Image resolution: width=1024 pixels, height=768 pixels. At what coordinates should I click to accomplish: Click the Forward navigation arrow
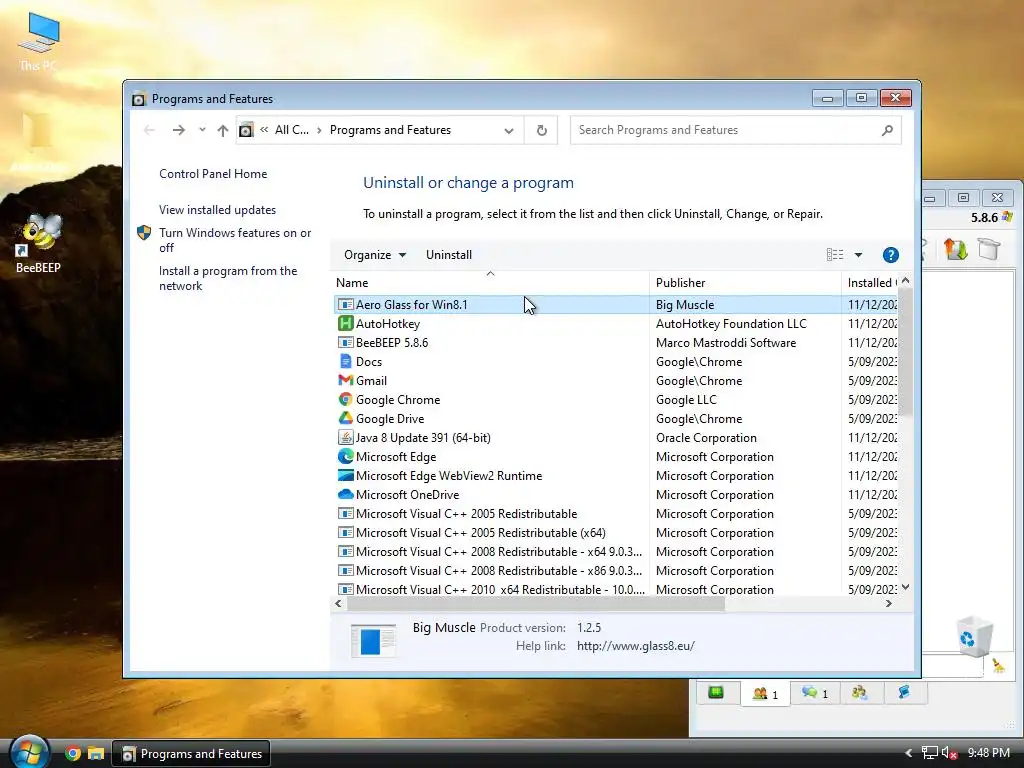[x=178, y=130]
